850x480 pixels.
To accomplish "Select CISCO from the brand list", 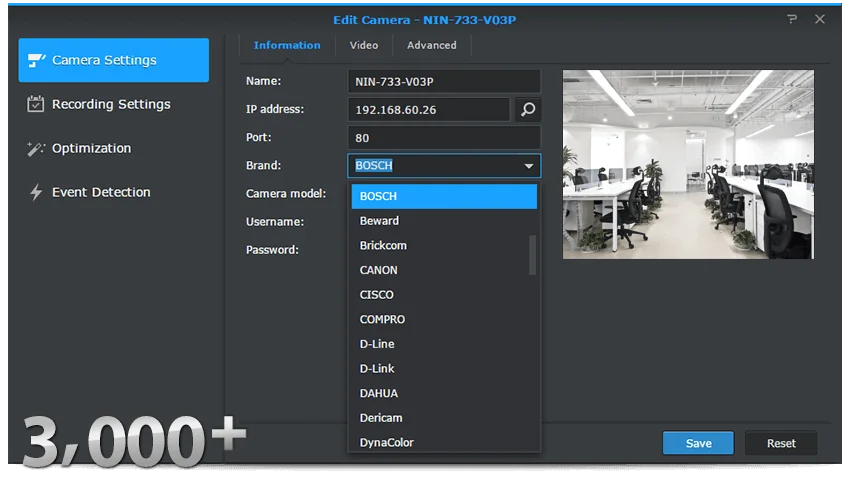I will [444, 295].
